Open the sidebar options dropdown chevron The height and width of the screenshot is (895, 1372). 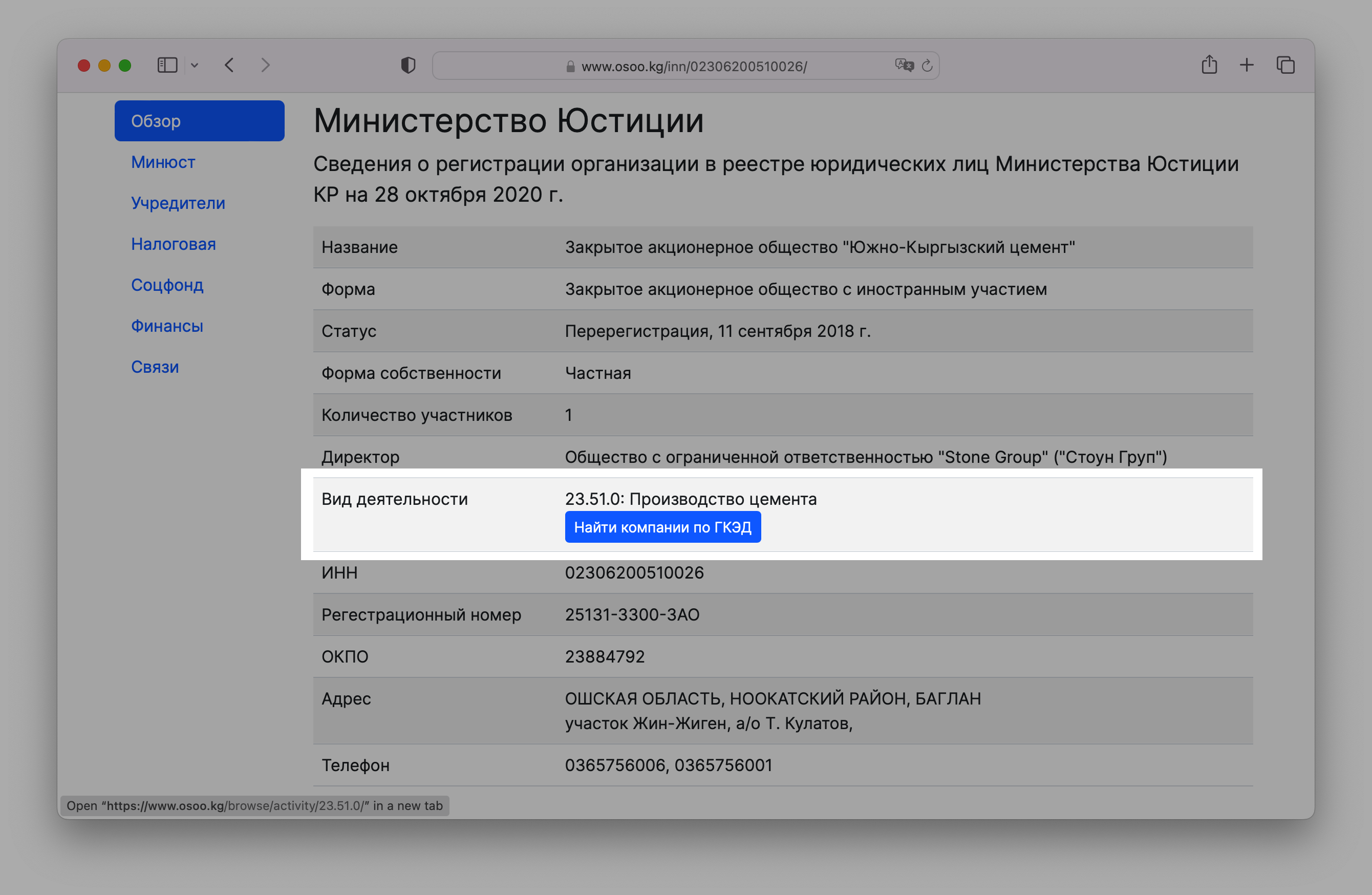(194, 65)
